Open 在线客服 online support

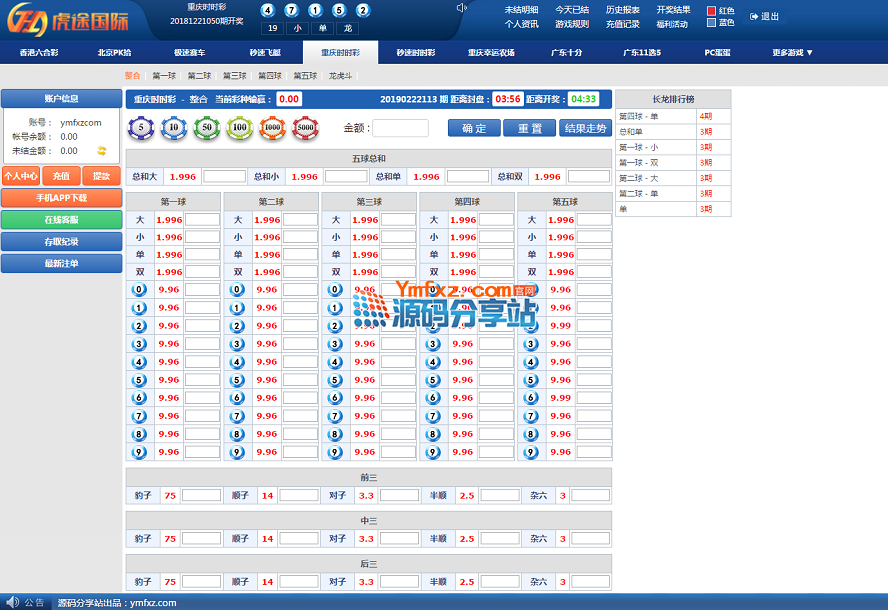point(61,220)
